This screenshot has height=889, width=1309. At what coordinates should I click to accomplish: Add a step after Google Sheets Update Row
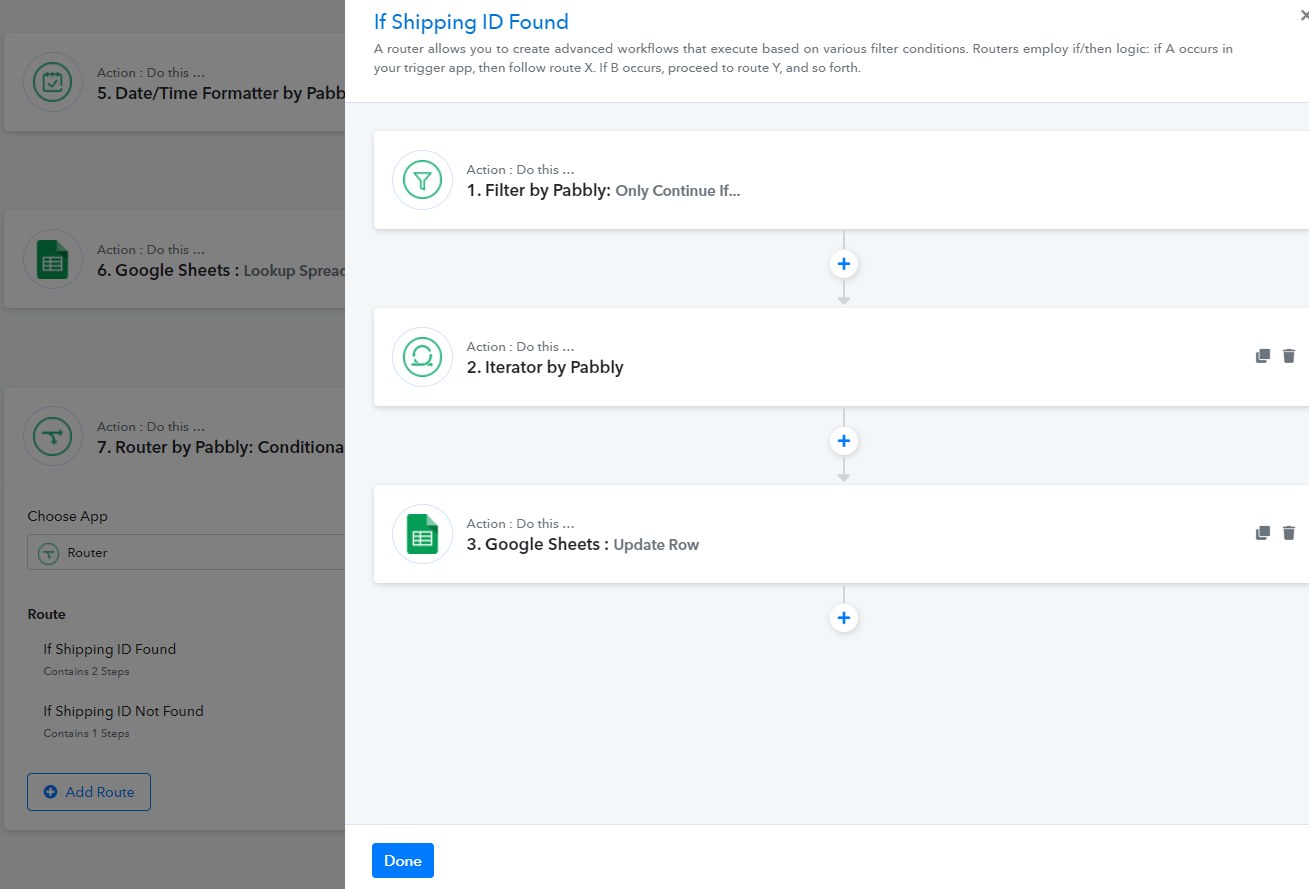[x=844, y=618]
